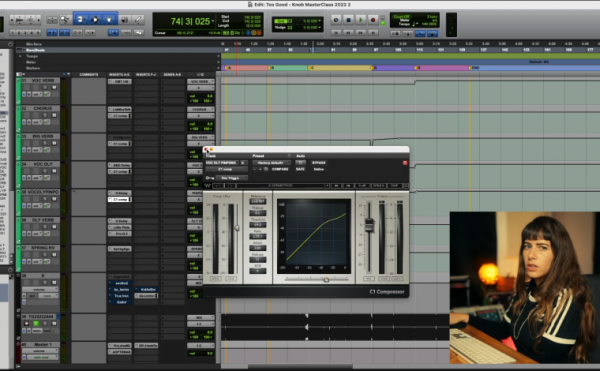Click the COMPARE button in plugin

280,169
